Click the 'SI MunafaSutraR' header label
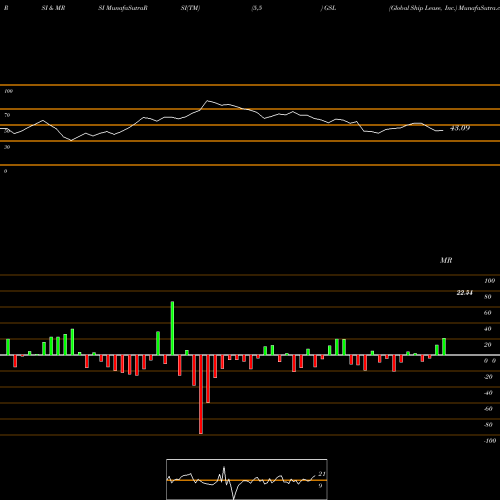Screen dimensions: 500x500 click(123, 8)
